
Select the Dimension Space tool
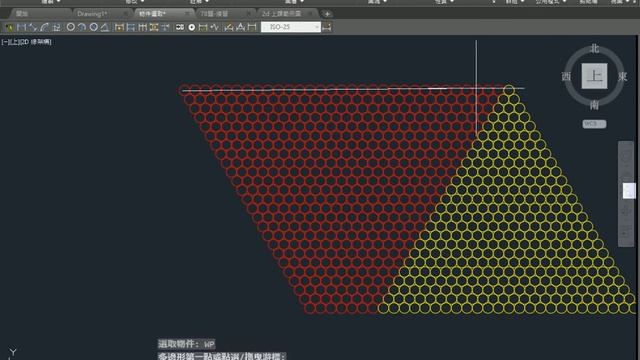[154, 27]
